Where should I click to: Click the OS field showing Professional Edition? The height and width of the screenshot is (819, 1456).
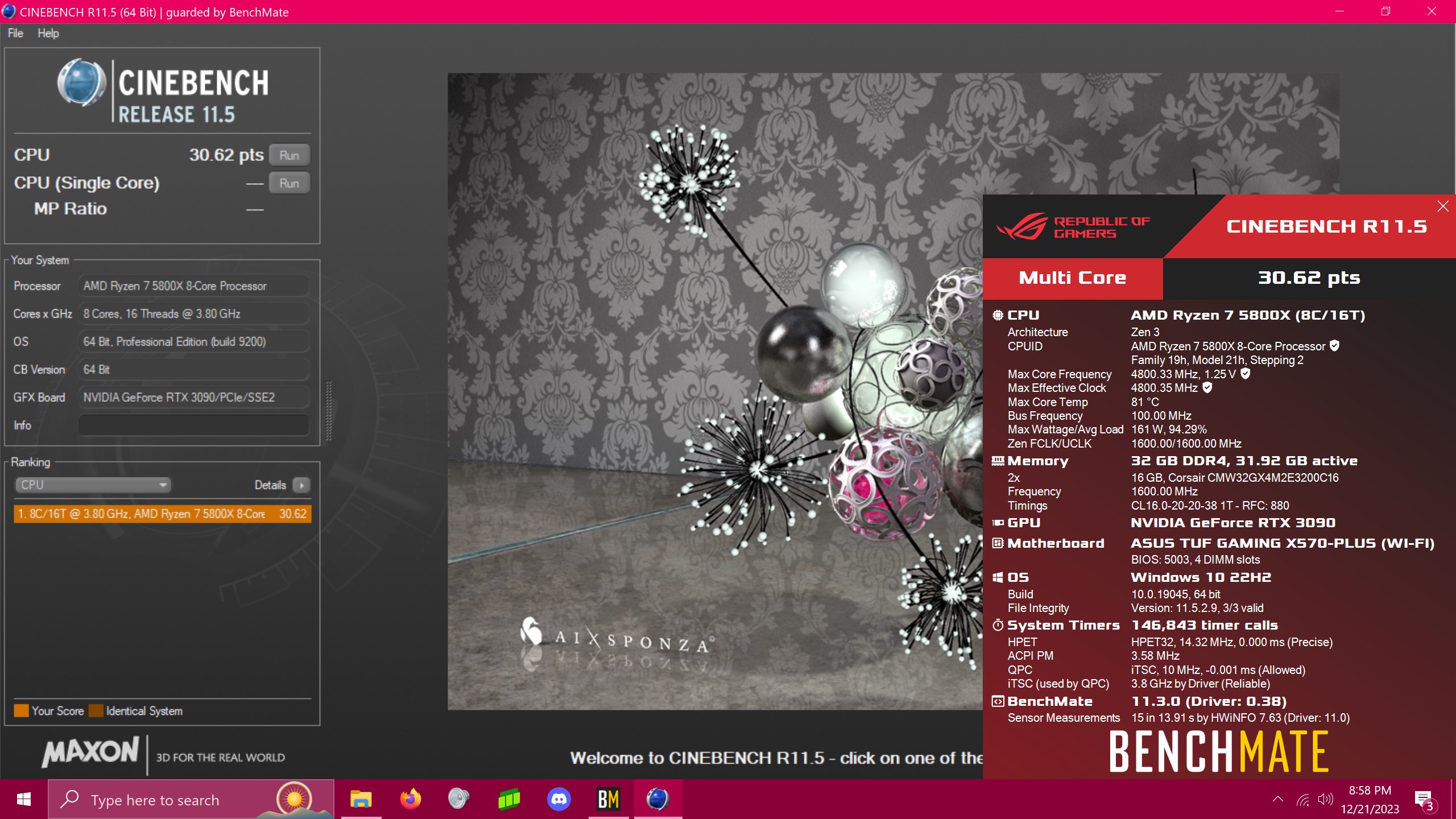point(194,341)
